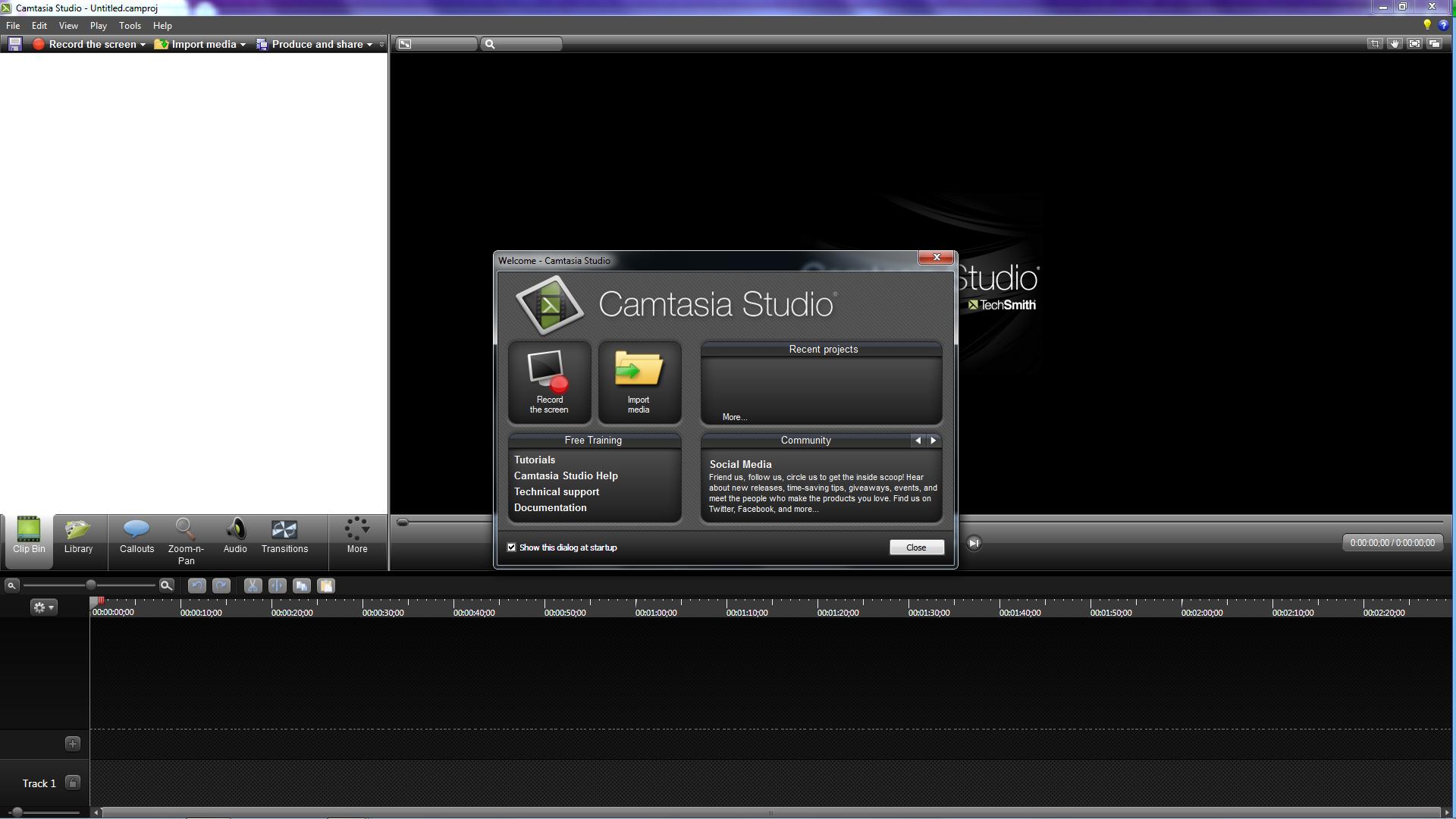Open Camtasia Studio Help link
This screenshot has height=819, width=1456.
566,475
